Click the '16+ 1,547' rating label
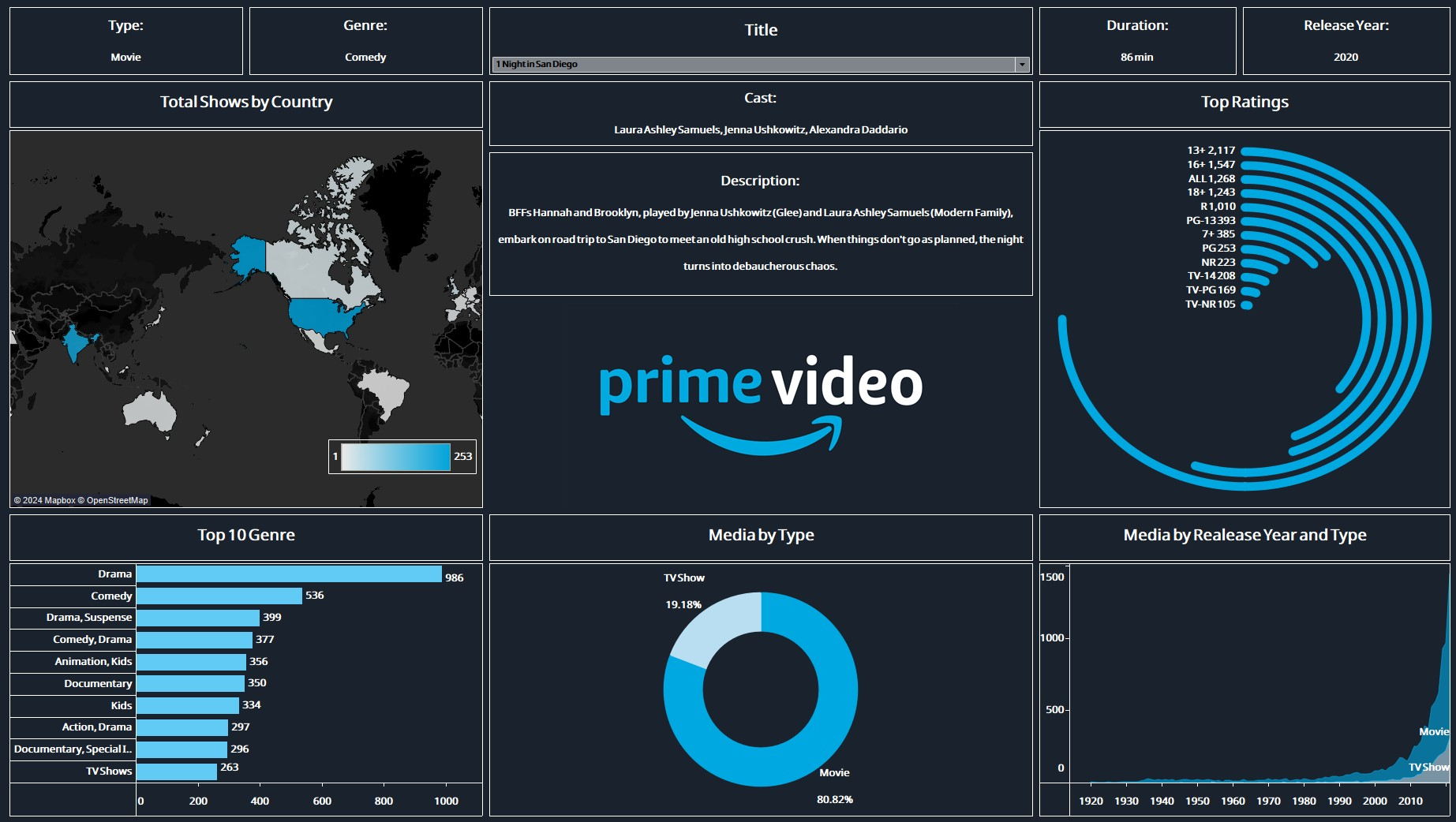The image size is (1456, 822). [x=1211, y=165]
